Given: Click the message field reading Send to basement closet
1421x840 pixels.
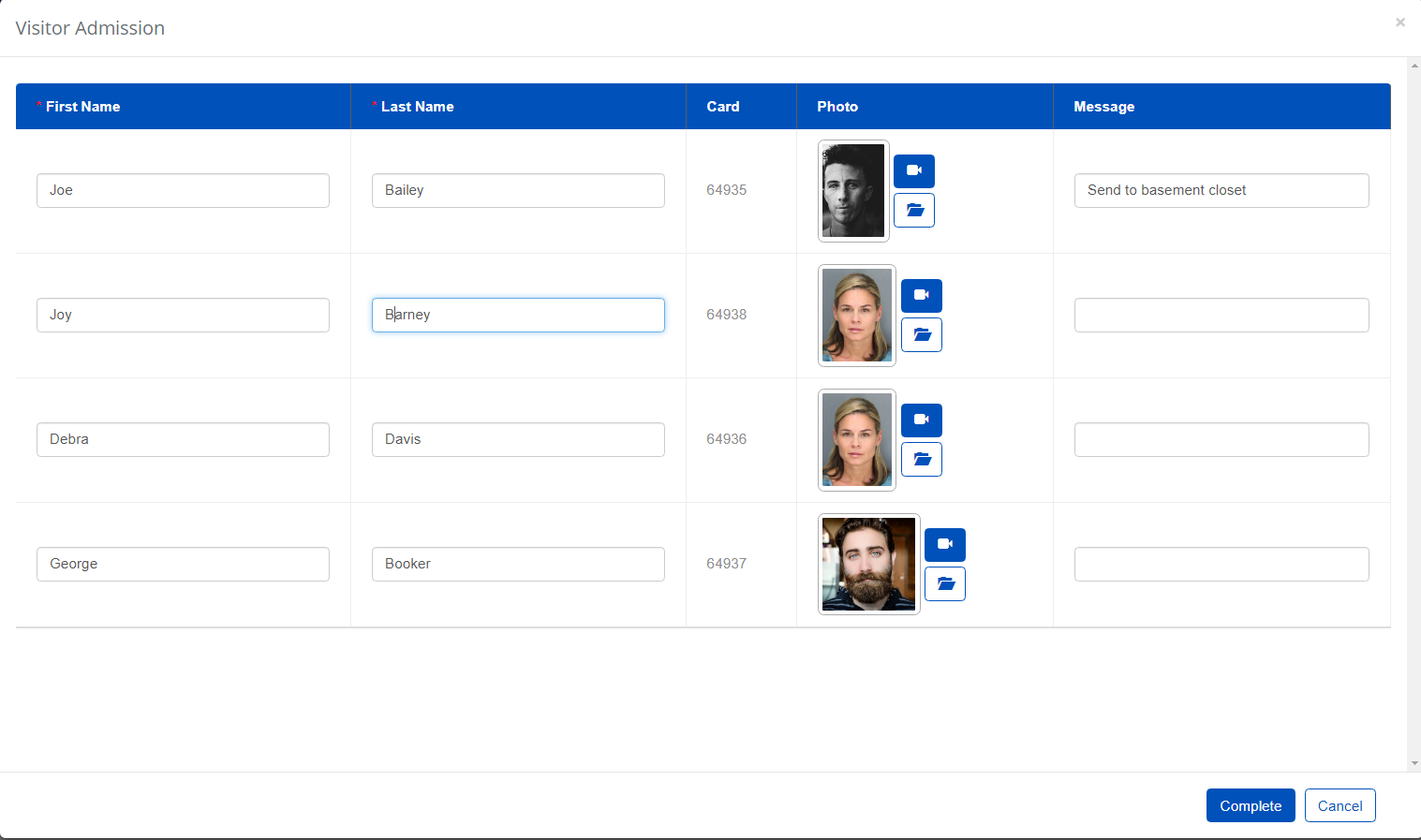Looking at the screenshot, I should (1221, 190).
